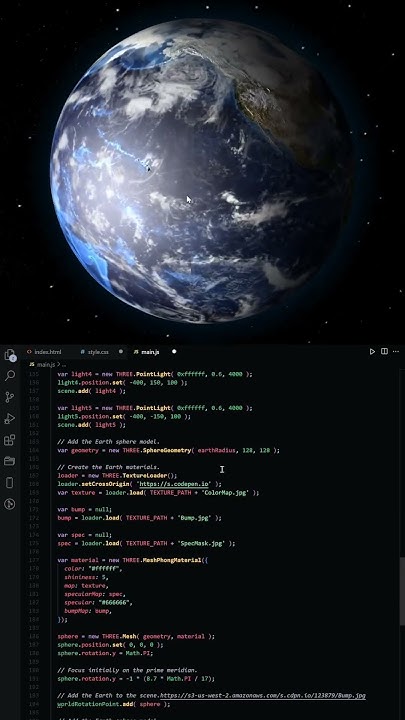Open the Search view icon

[10, 376]
